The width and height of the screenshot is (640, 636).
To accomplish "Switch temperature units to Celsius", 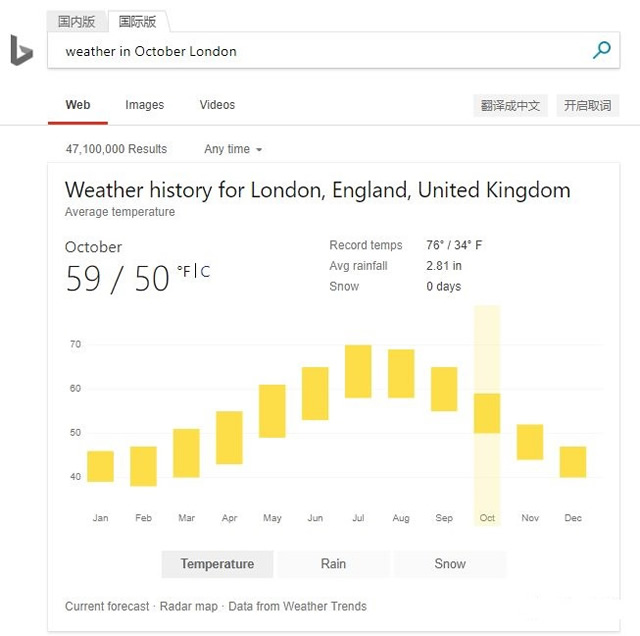I will 205,271.
